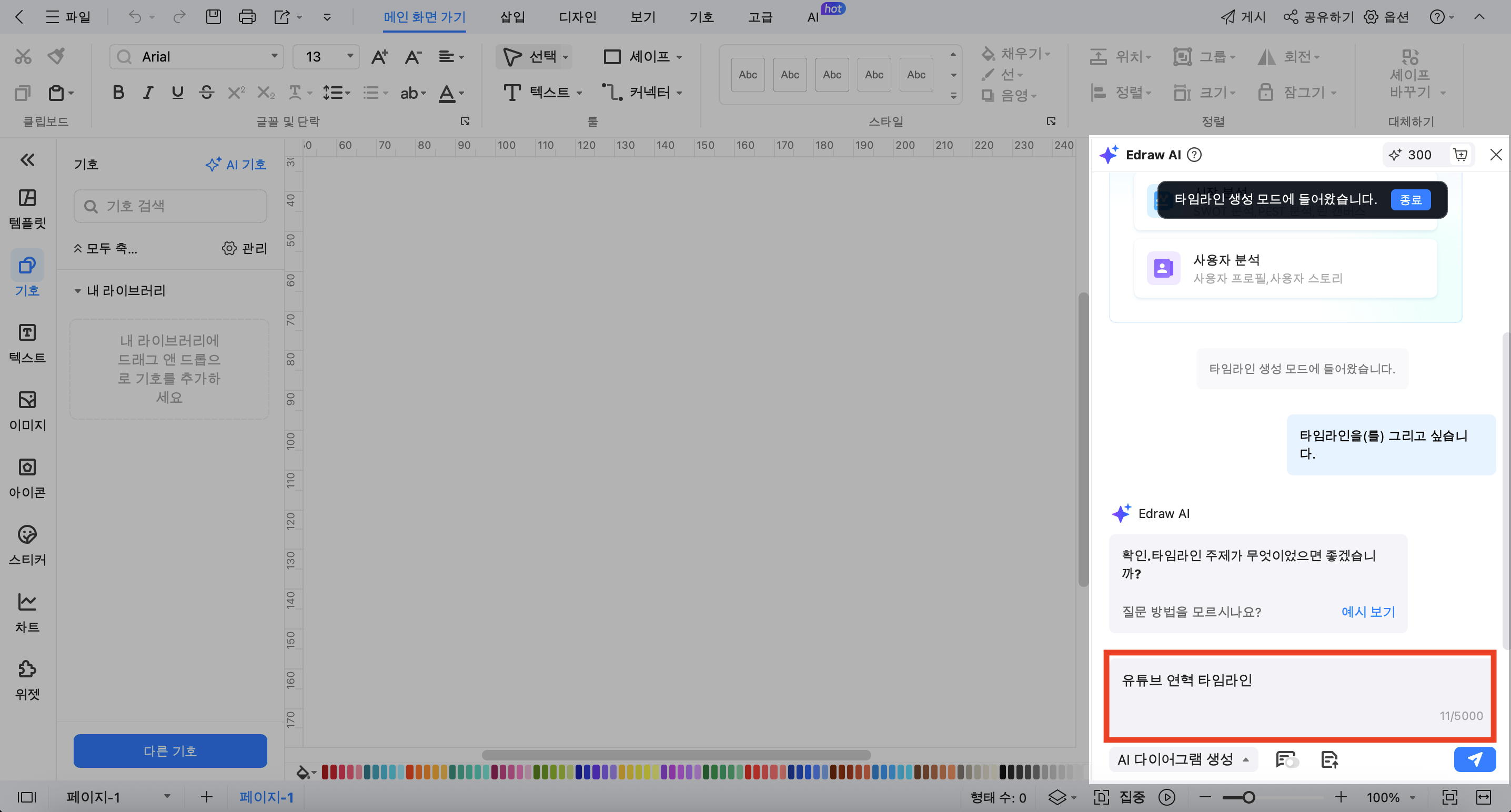Screen dimensions: 1511x812
Task: Expand AI 다이어그램 생성 mode selector
Action: click(x=1184, y=759)
